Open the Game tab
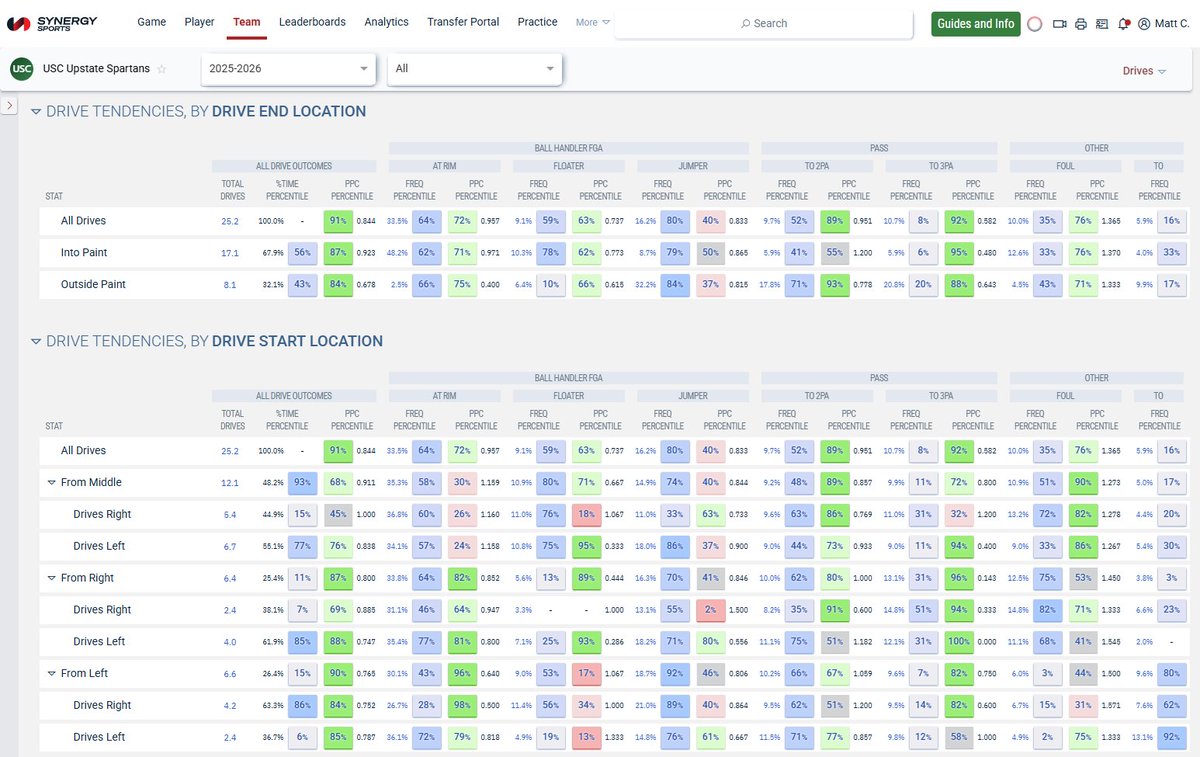Screen dimensions: 1200x757 [151, 22]
